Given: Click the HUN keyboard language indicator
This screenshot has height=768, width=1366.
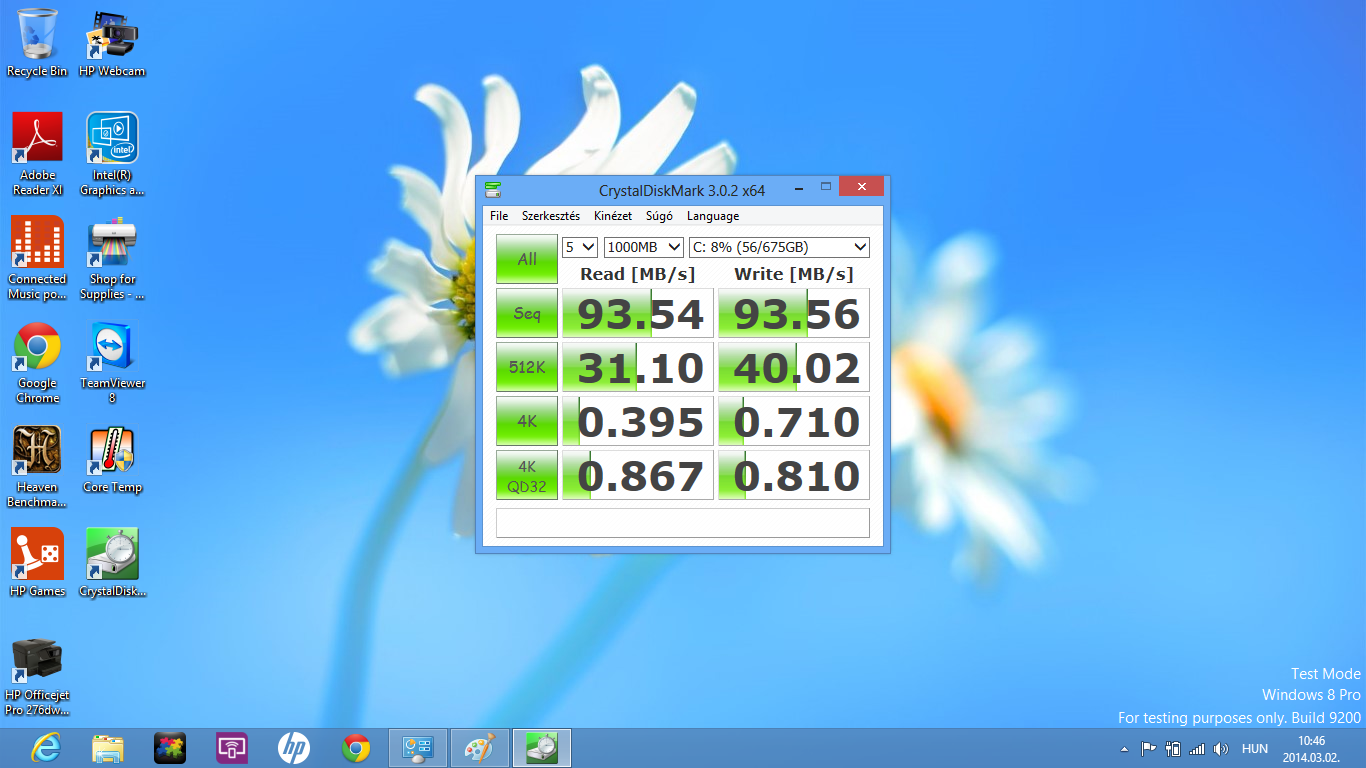Looking at the screenshot, I should pyautogui.click(x=1254, y=749).
